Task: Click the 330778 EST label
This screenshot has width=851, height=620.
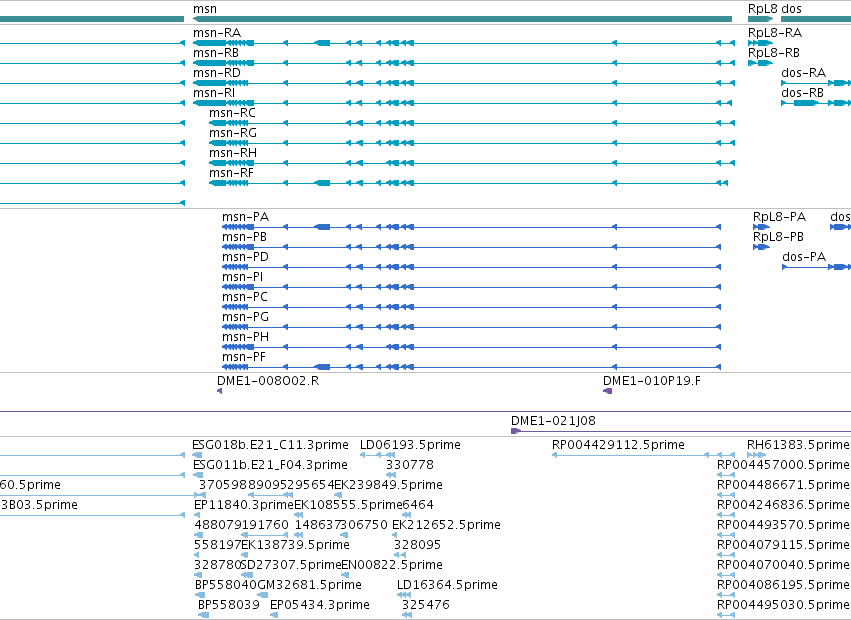Action: pyautogui.click(x=410, y=465)
